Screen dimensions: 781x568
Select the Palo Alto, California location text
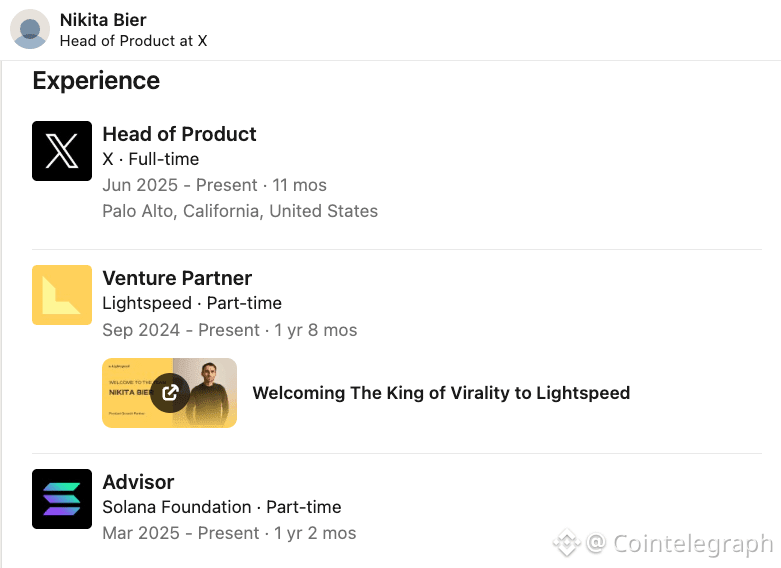pos(240,211)
